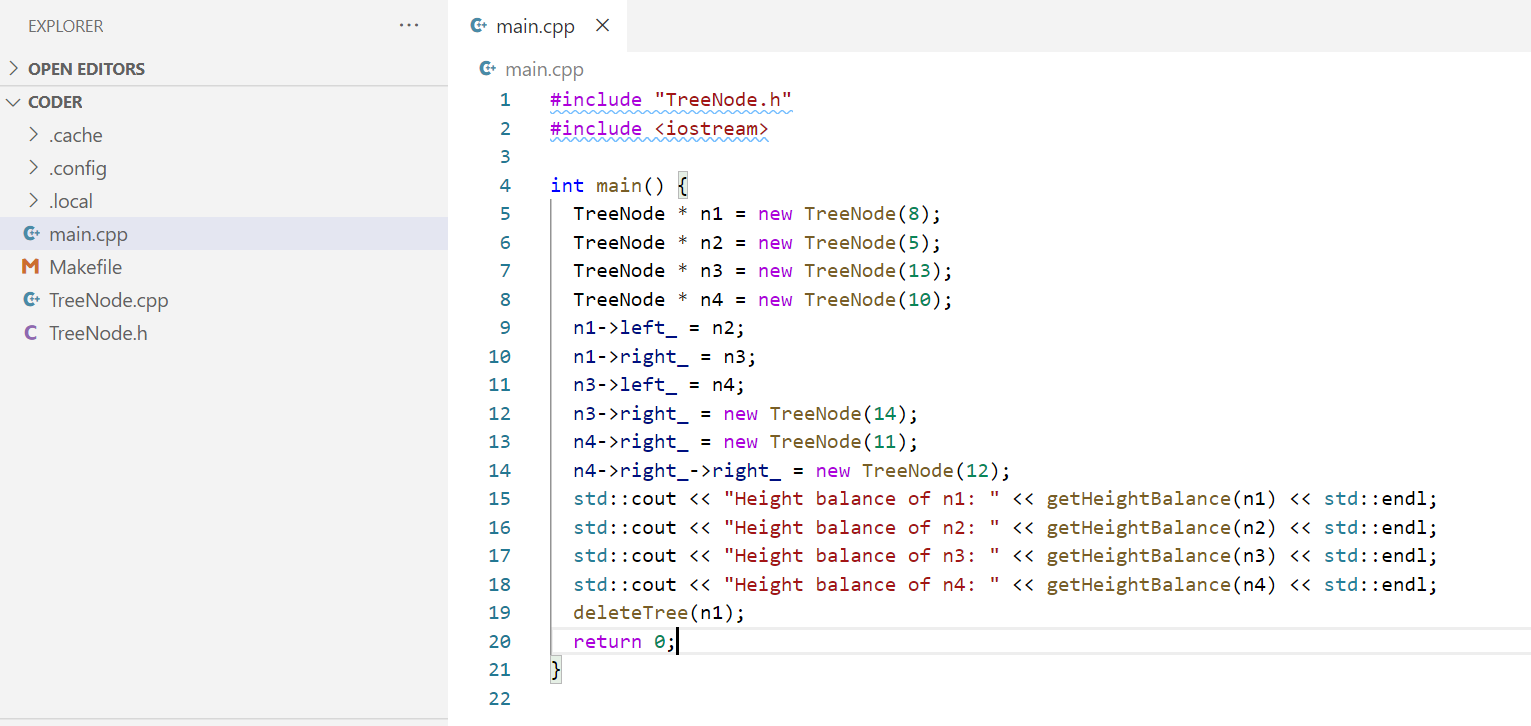Click the C++ icon beside TreeNode.cpp
1531x726 pixels.
(30, 300)
